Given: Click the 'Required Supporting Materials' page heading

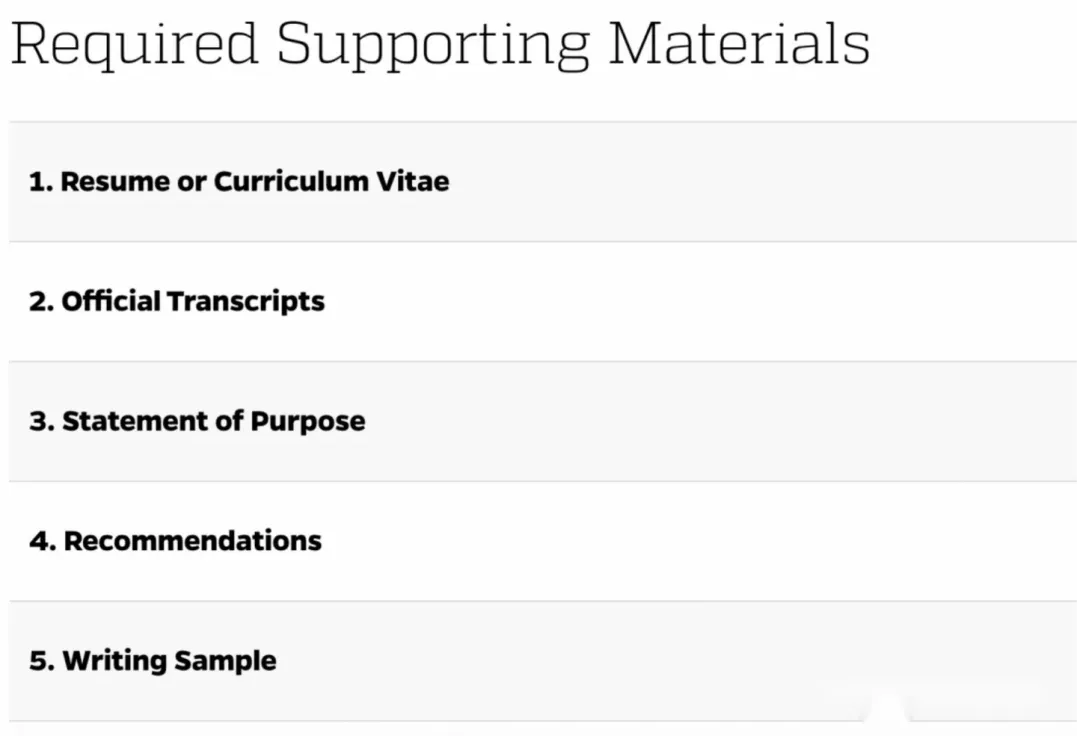Looking at the screenshot, I should 440,44.
